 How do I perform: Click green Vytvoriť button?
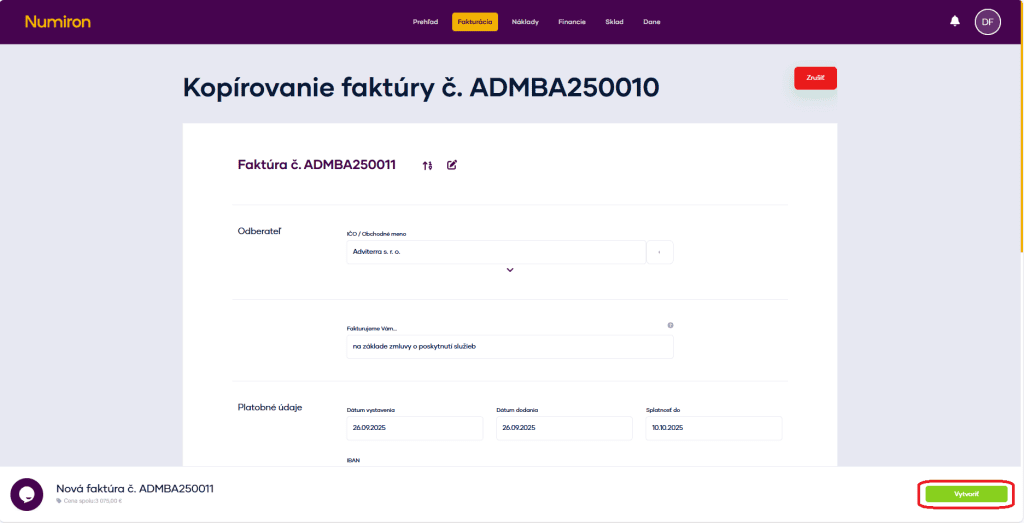click(x=966, y=494)
